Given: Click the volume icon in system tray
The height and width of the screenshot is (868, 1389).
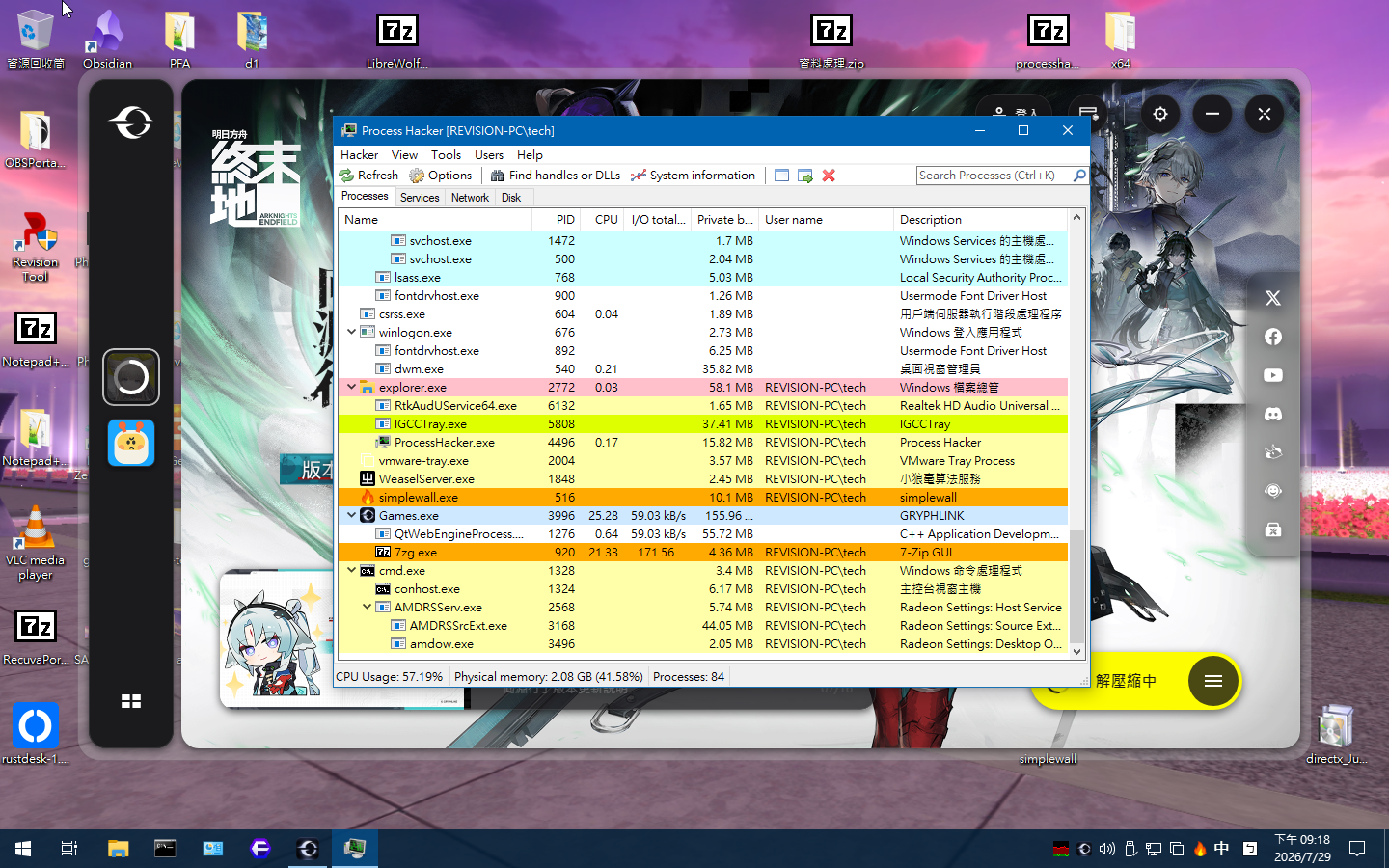Looking at the screenshot, I should pyautogui.click(x=1106, y=849).
